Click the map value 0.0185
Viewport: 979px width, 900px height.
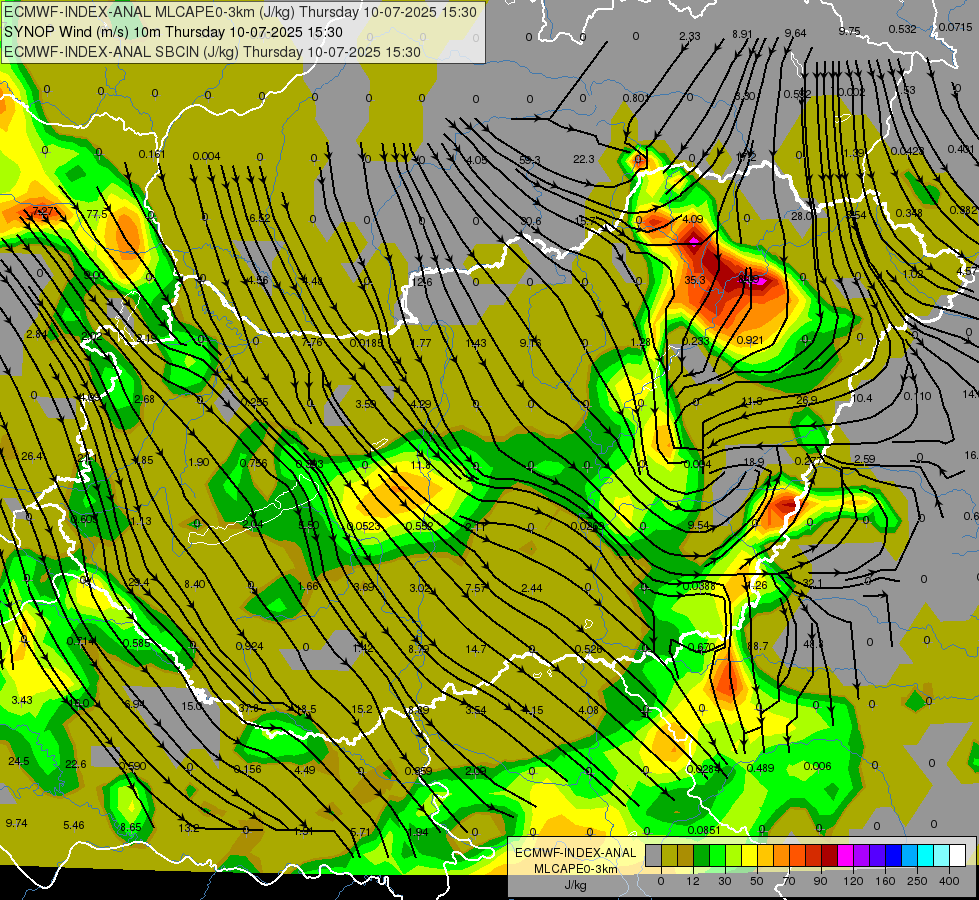pos(367,343)
